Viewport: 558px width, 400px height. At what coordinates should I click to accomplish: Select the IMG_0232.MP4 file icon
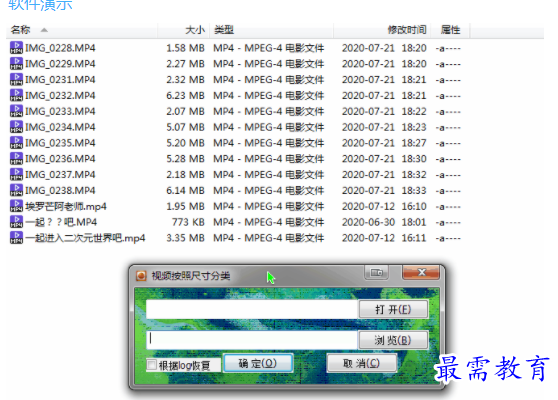pyautogui.click(x=16, y=95)
